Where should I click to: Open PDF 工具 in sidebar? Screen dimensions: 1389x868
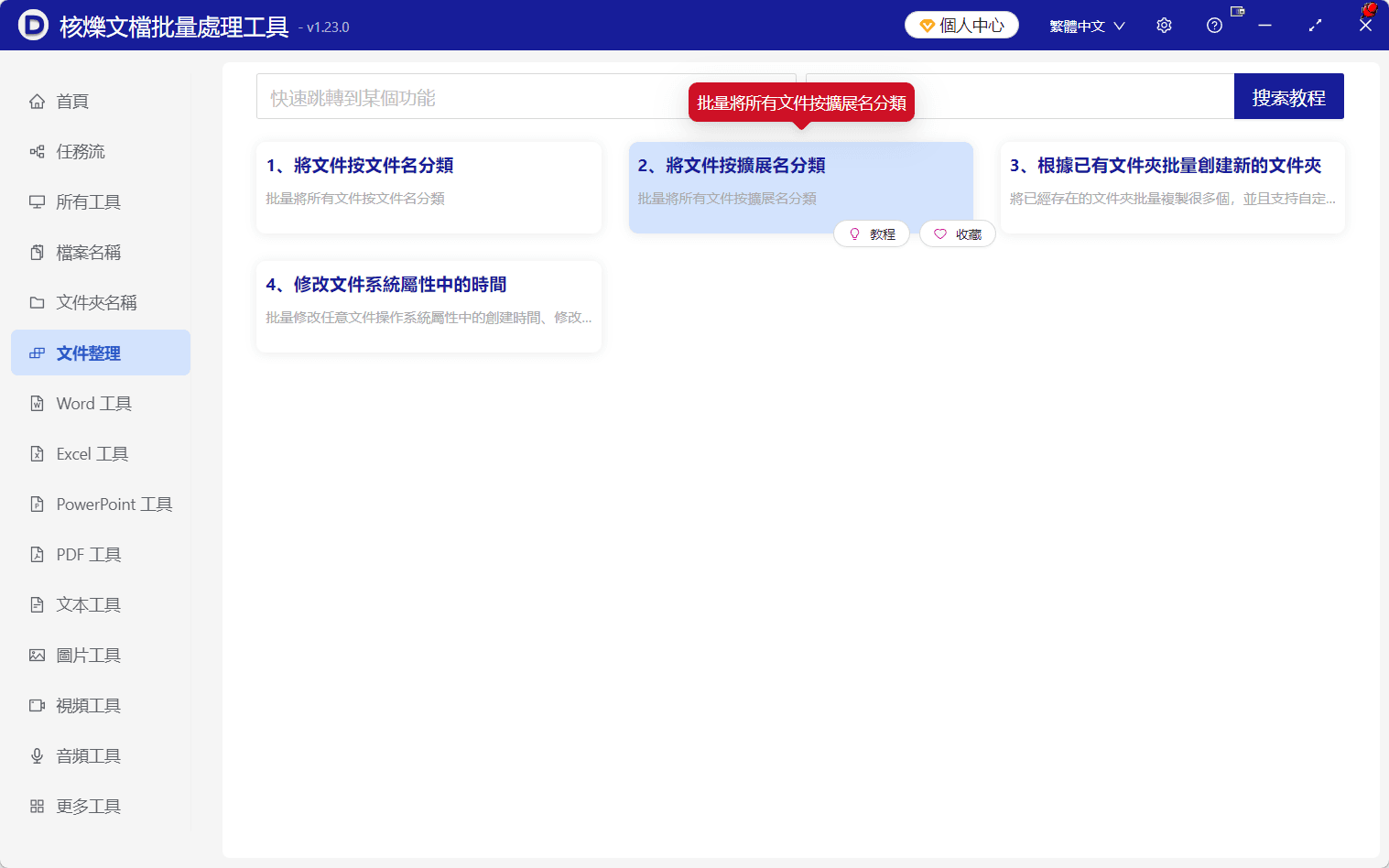(101, 555)
